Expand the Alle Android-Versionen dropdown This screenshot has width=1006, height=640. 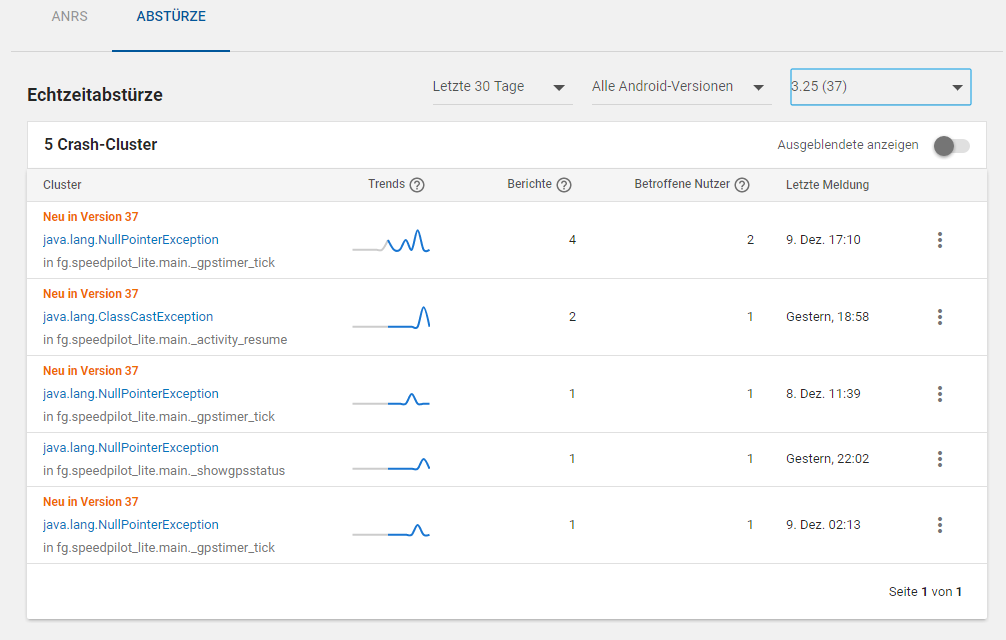coord(680,87)
